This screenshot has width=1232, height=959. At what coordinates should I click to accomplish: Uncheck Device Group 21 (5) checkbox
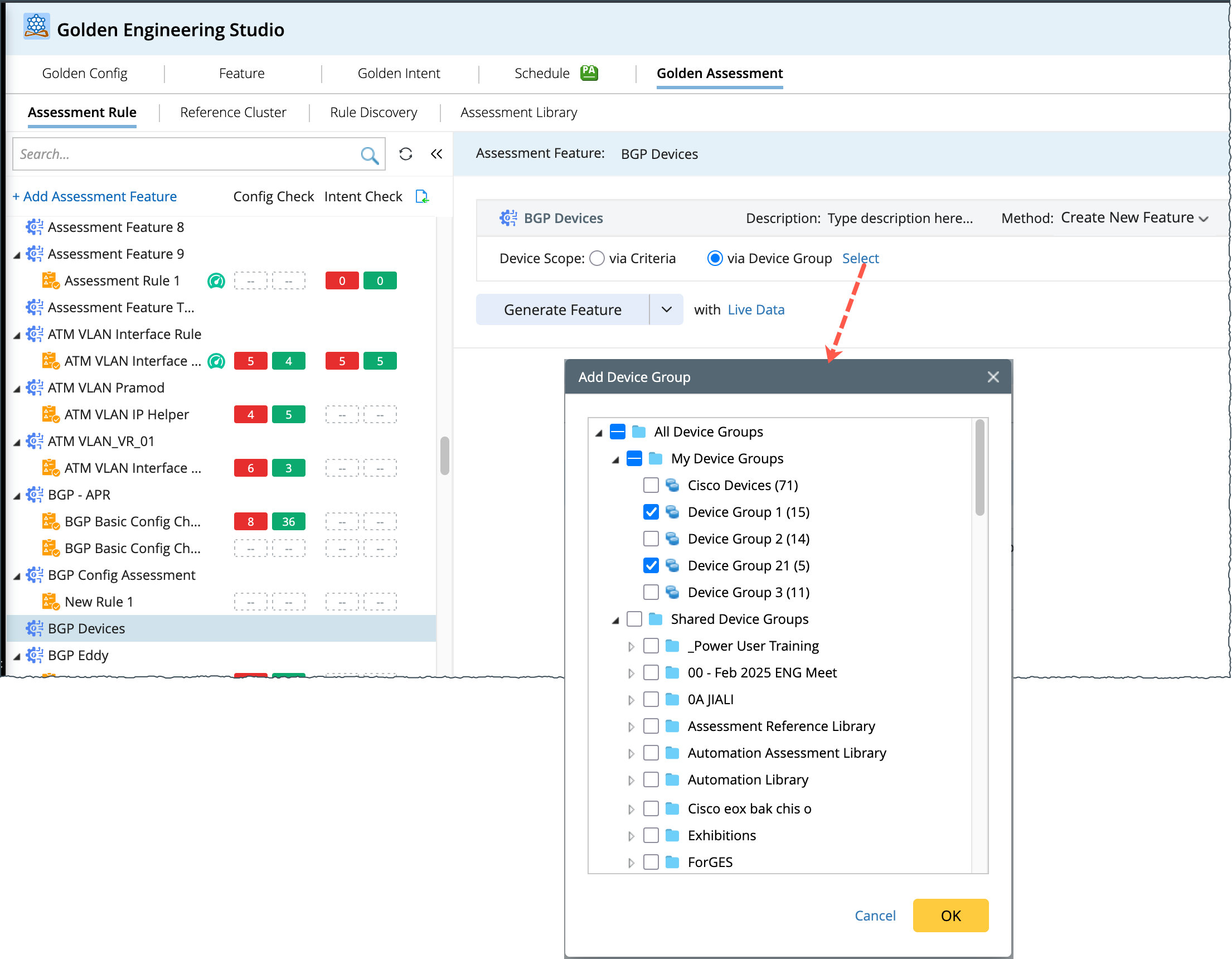pyautogui.click(x=651, y=565)
